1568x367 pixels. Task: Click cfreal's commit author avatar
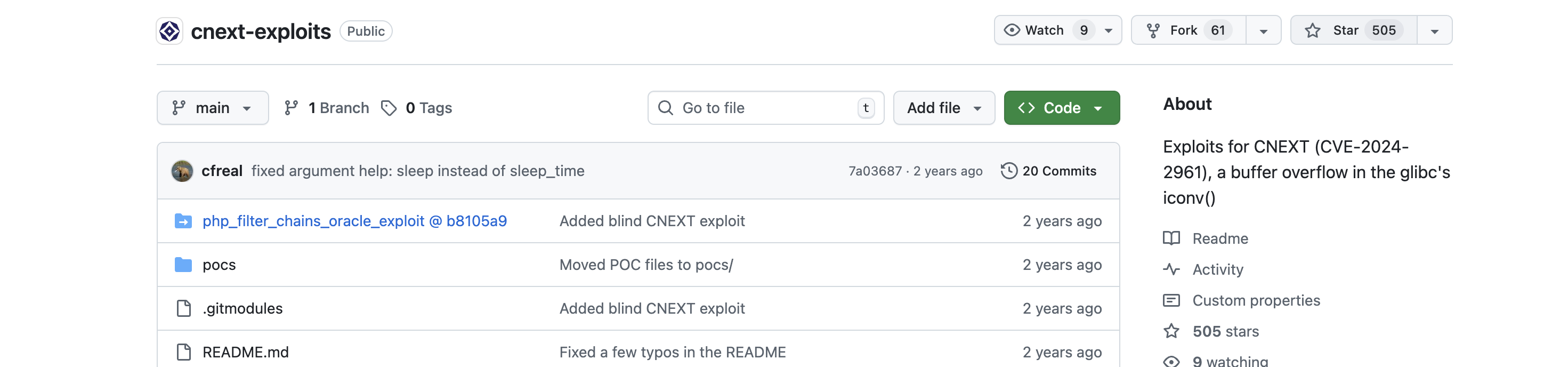182,171
